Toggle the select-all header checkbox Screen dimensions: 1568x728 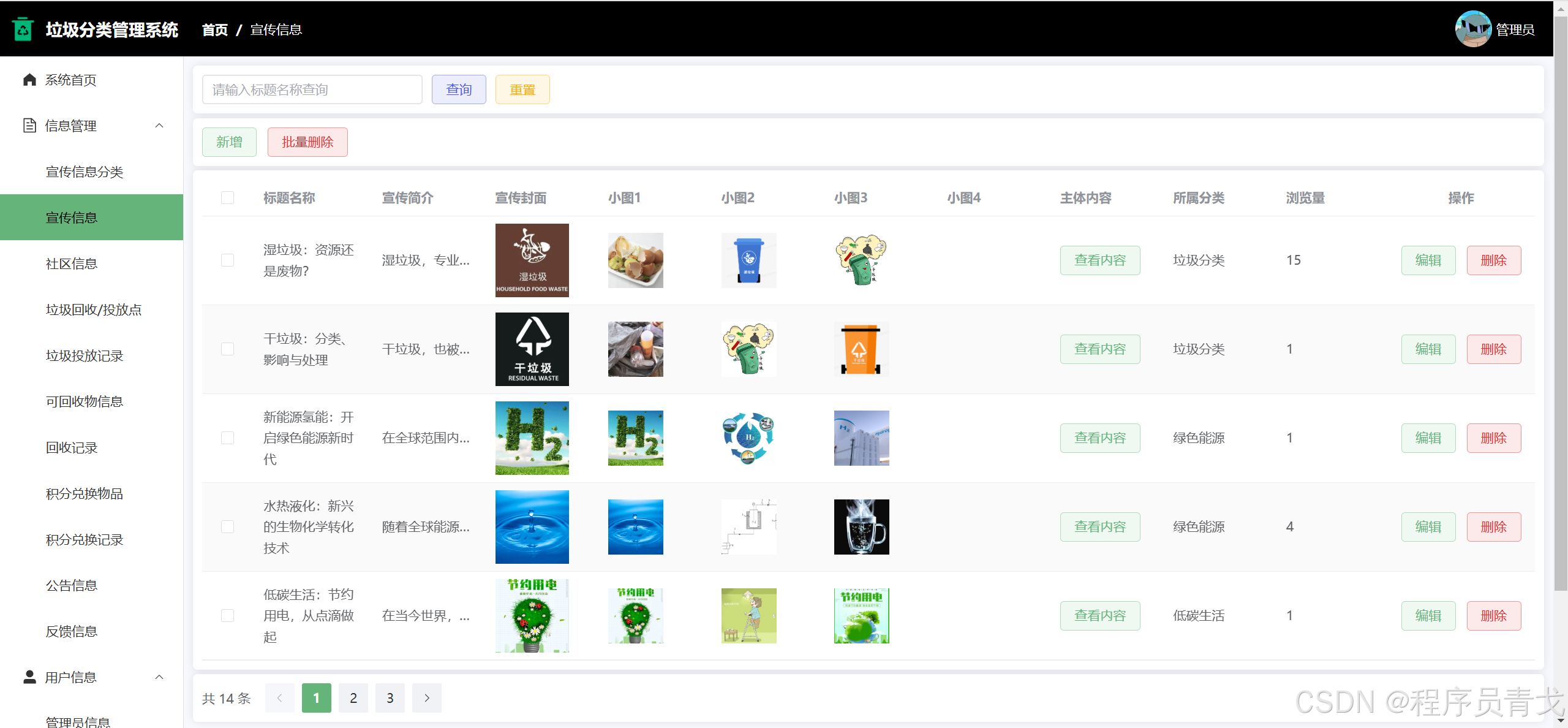227,198
